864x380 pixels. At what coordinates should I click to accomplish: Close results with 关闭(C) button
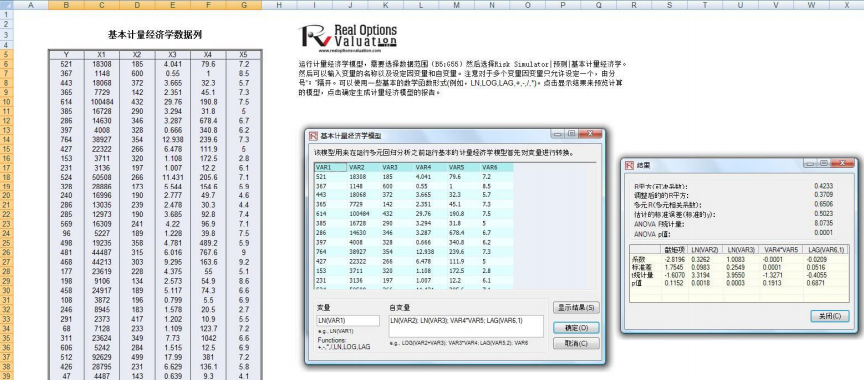coord(829,316)
